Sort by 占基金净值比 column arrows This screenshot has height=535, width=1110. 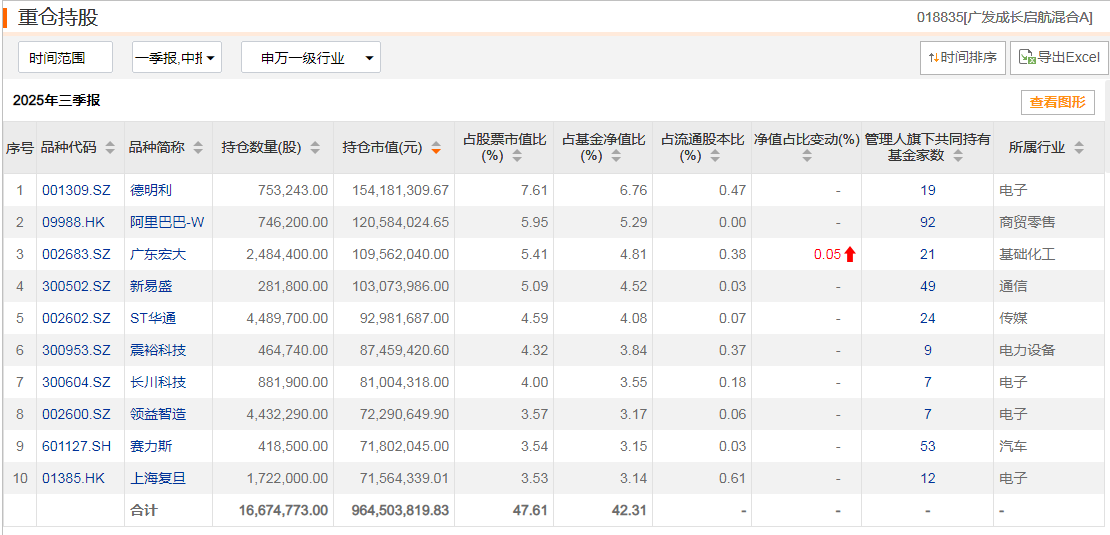pyautogui.click(x=617, y=156)
